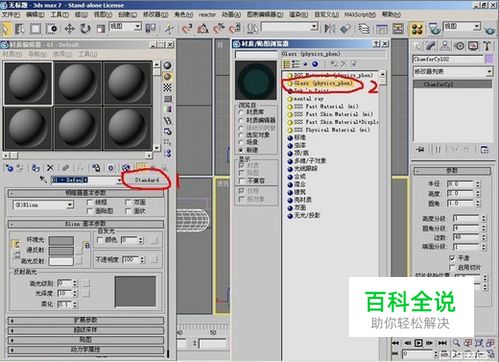Open the Hierarchy tab in command panel
Screen dimensions: 499x362
pos(445,46)
